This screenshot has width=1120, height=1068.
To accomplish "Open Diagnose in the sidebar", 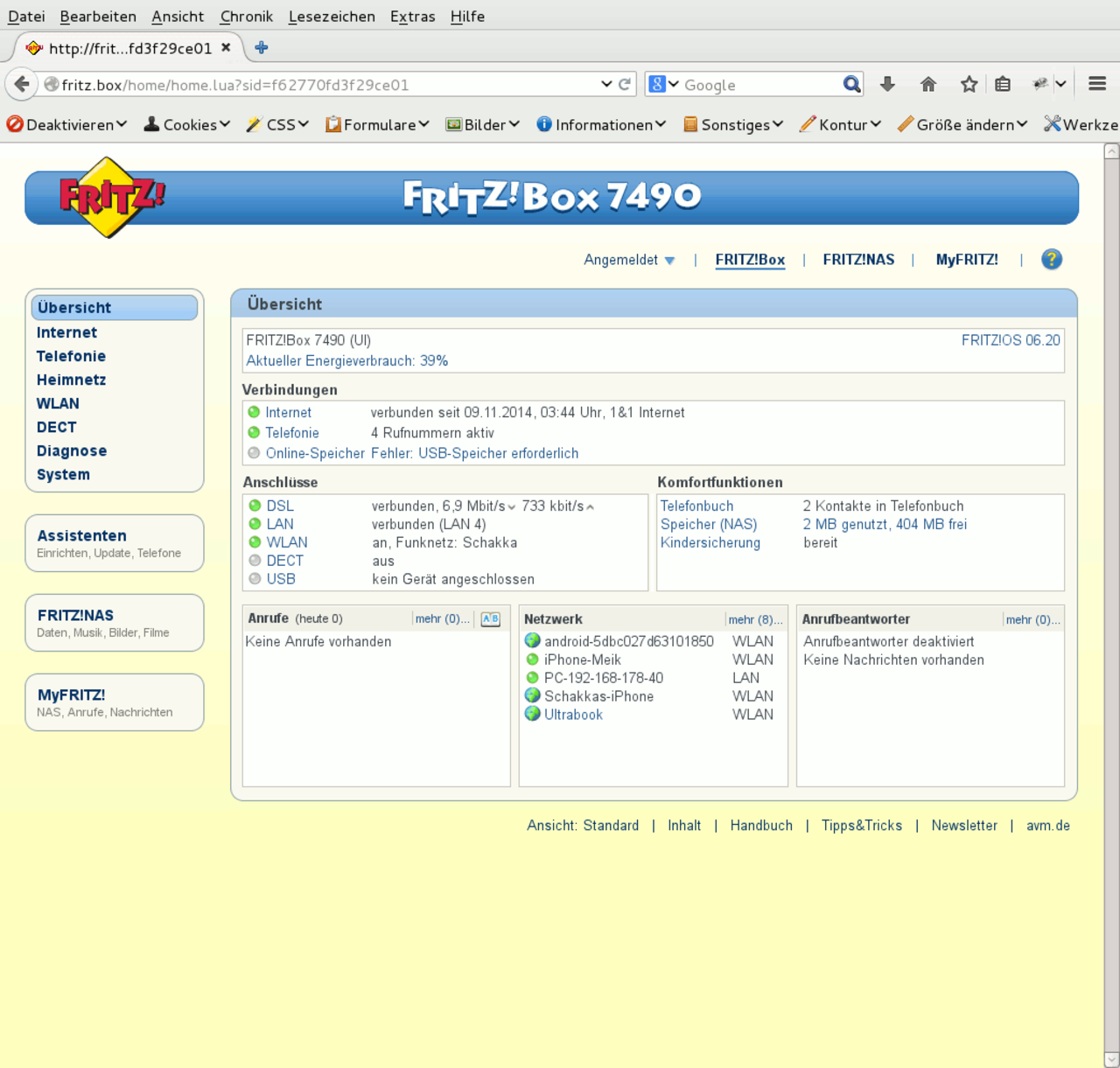I will point(72,450).
